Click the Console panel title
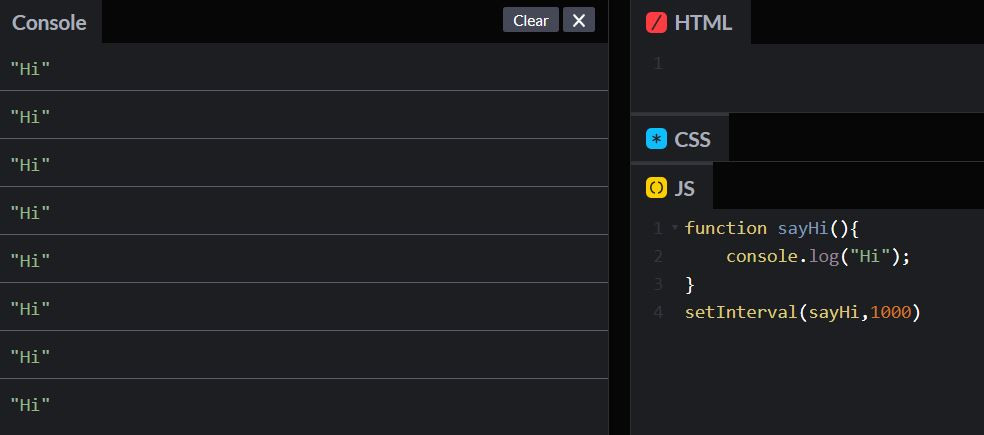 click(x=49, y=22)
